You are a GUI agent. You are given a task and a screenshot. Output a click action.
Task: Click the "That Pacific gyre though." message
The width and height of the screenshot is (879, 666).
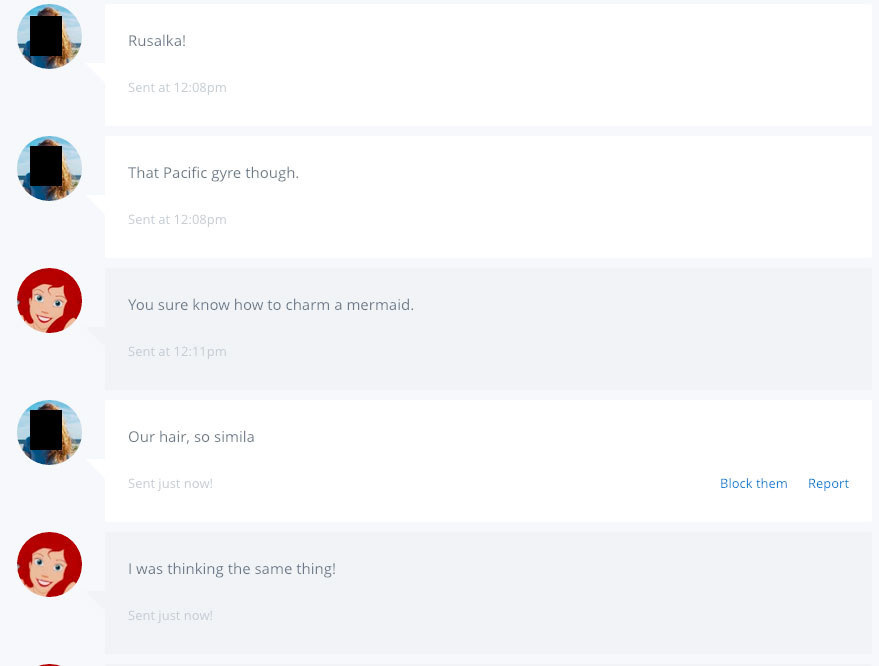[x=214, y=173]
